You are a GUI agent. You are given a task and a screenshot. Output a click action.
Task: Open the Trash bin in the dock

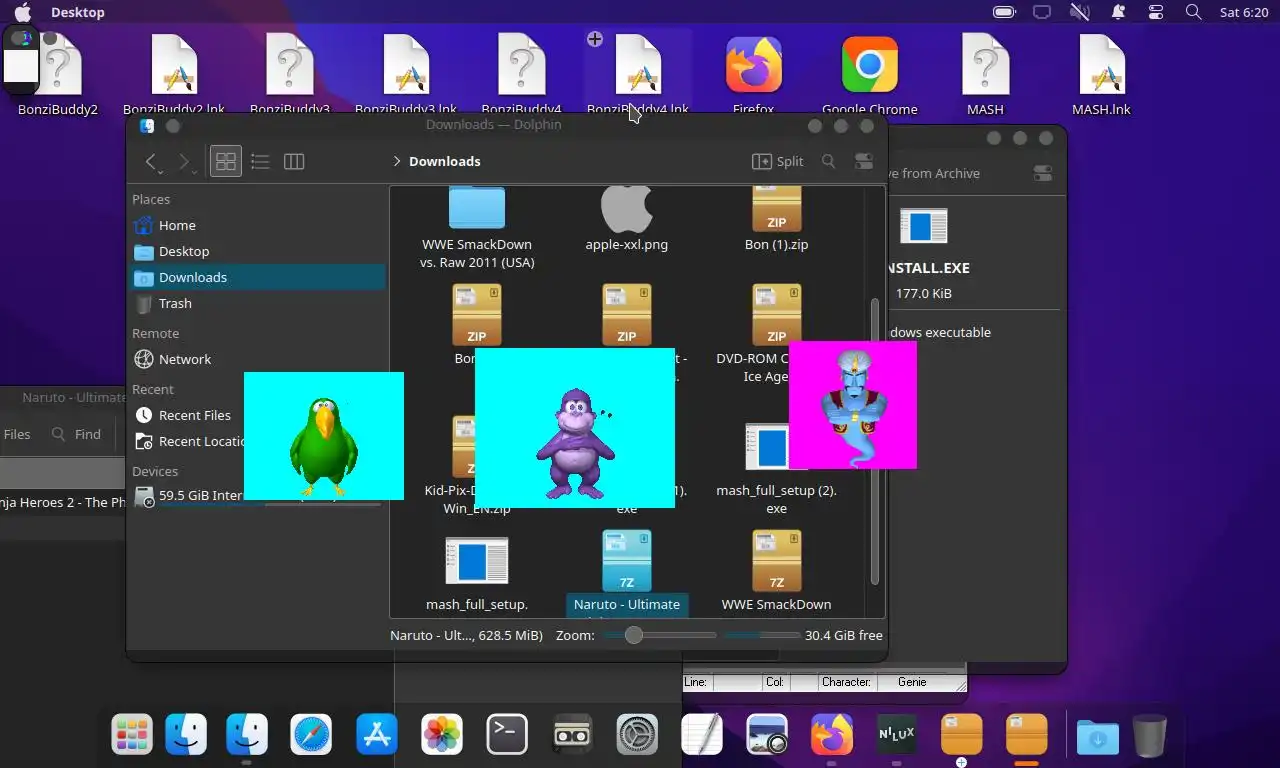point(1150,736)
